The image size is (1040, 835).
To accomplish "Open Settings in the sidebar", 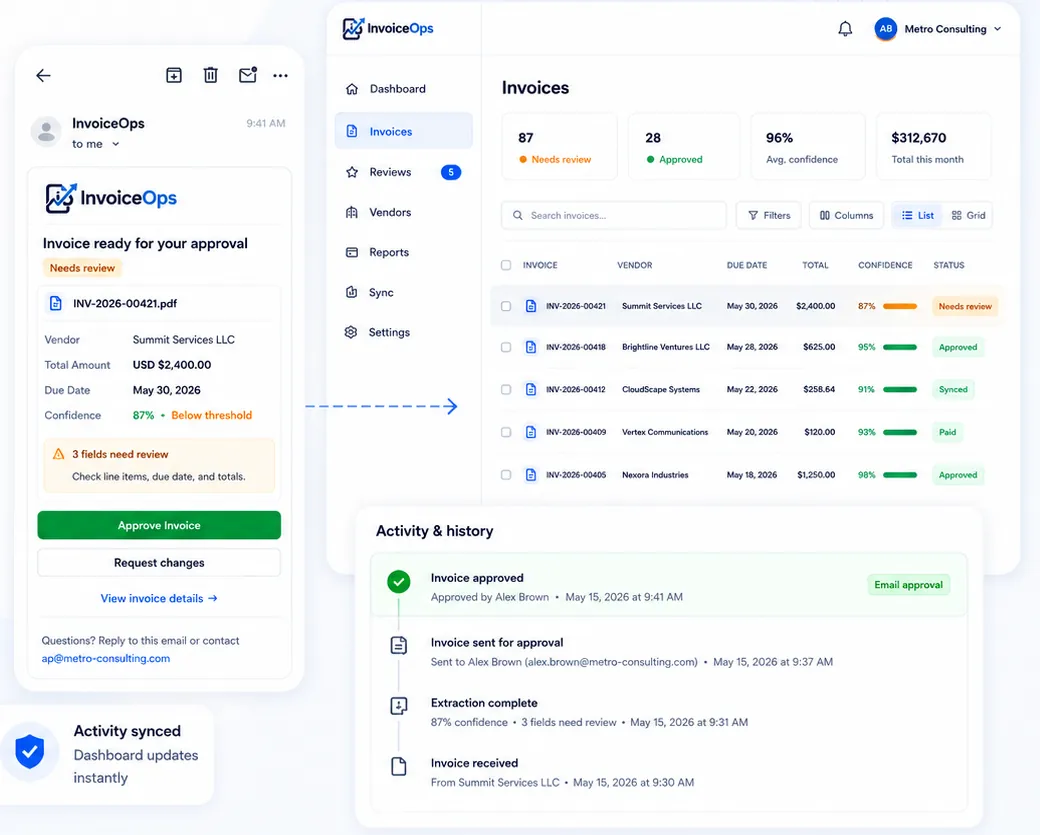I will [403, 332].
